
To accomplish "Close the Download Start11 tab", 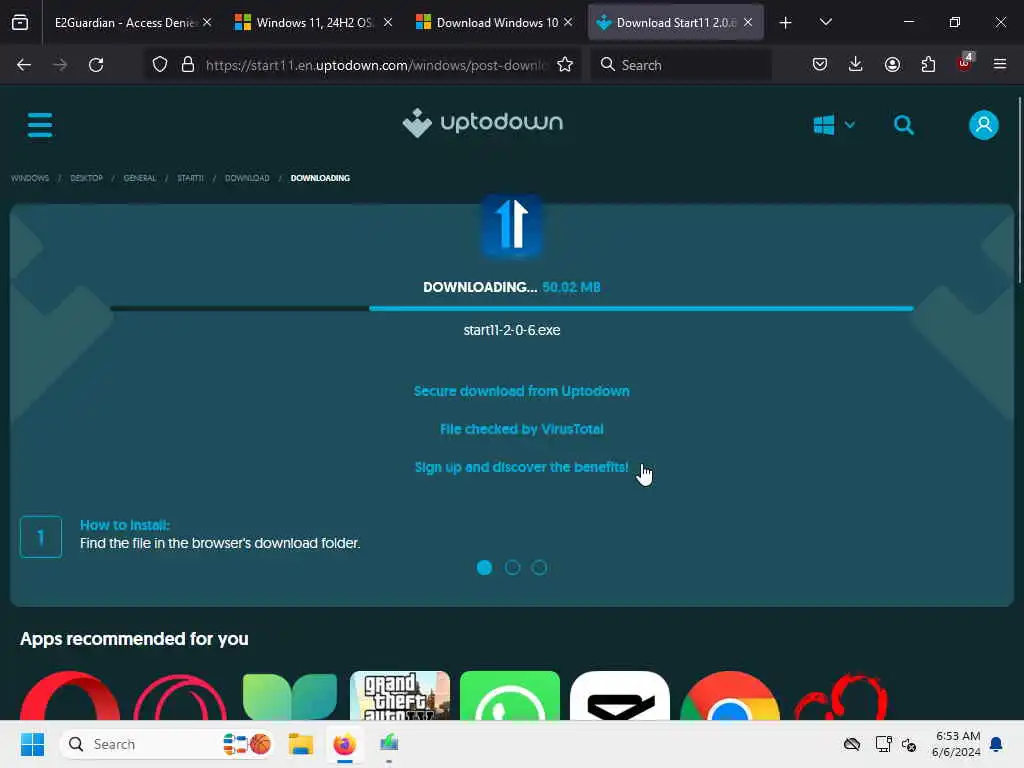I will coord(748,22).
